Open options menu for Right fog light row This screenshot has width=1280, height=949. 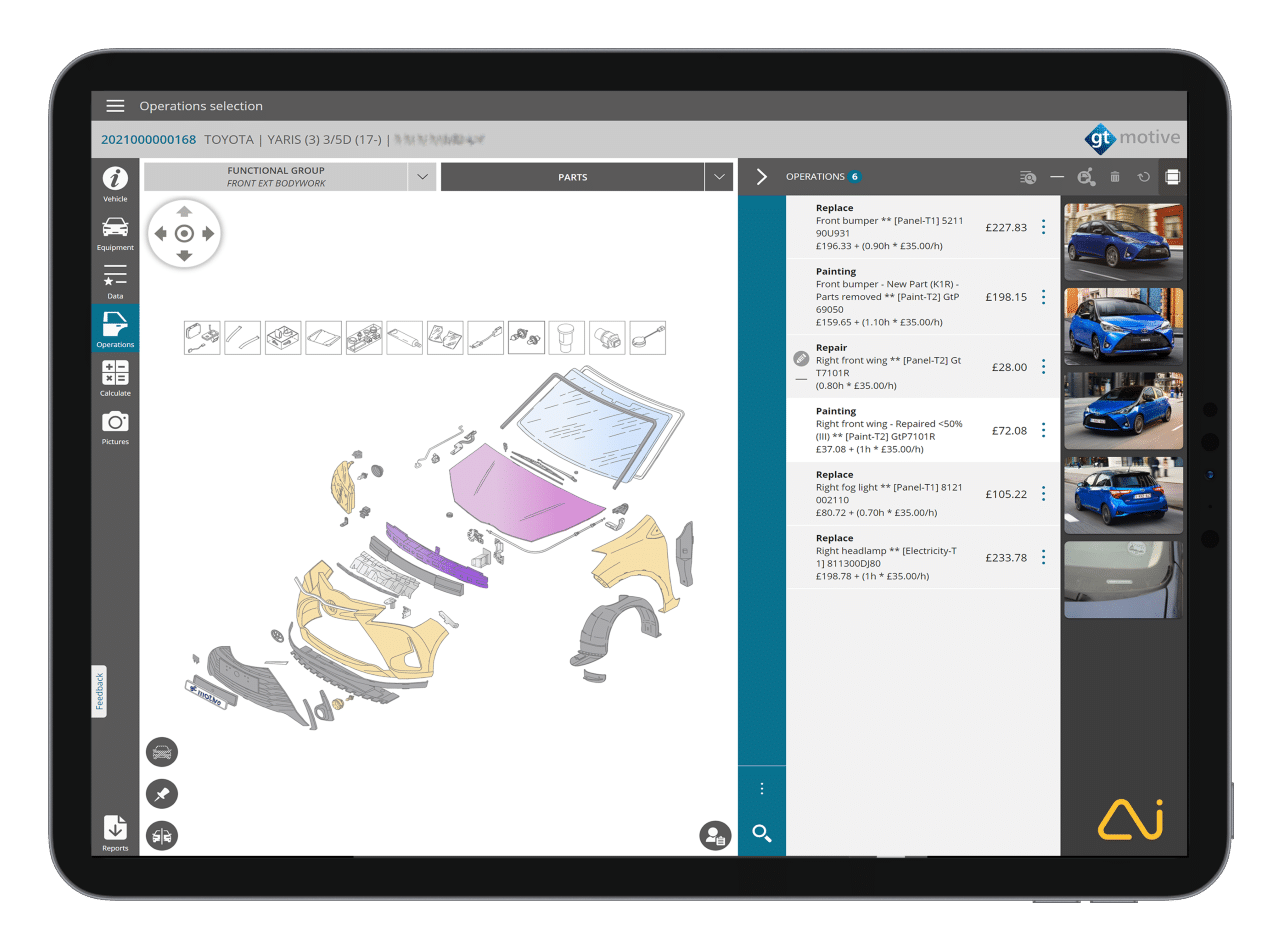click(x=1043, y=494)
